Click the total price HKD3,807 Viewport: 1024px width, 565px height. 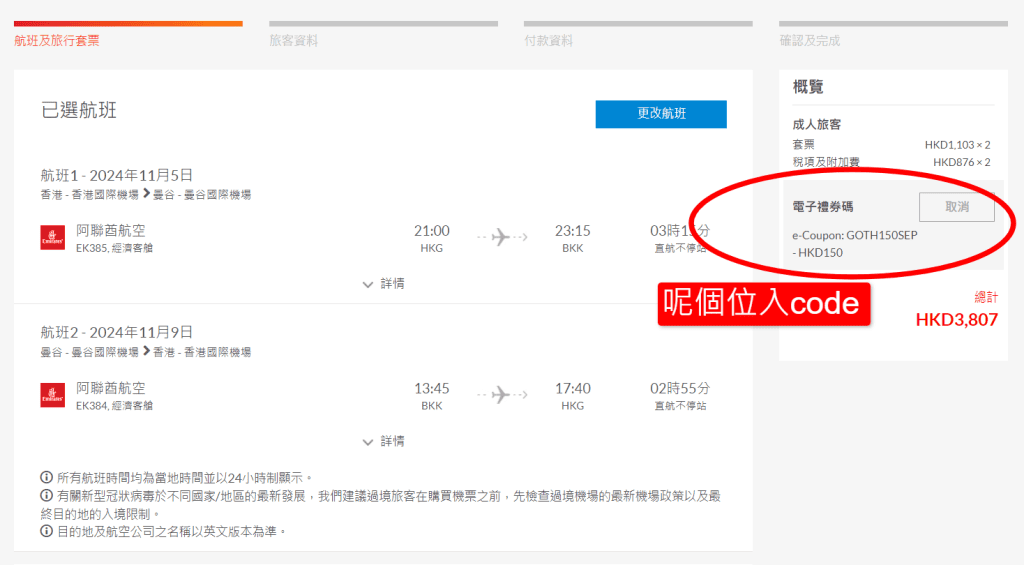tap(956, 320)
